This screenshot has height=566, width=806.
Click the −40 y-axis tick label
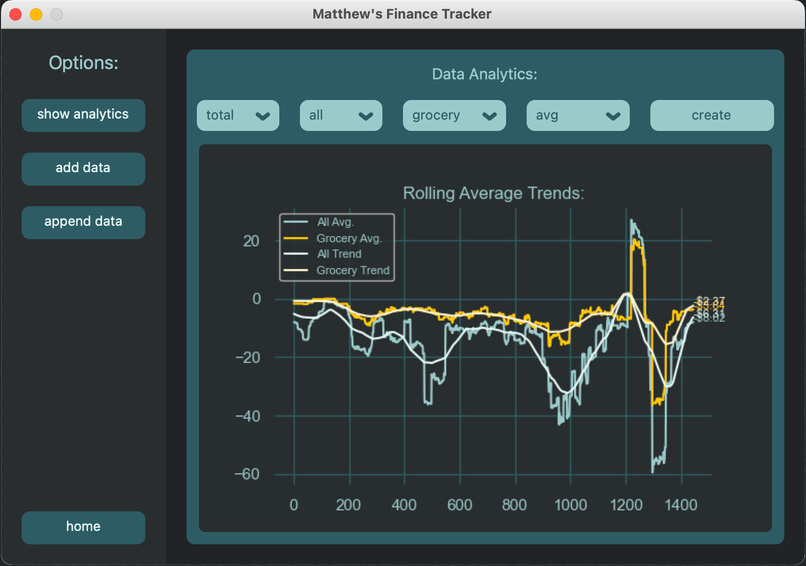[x=247, y=416]
